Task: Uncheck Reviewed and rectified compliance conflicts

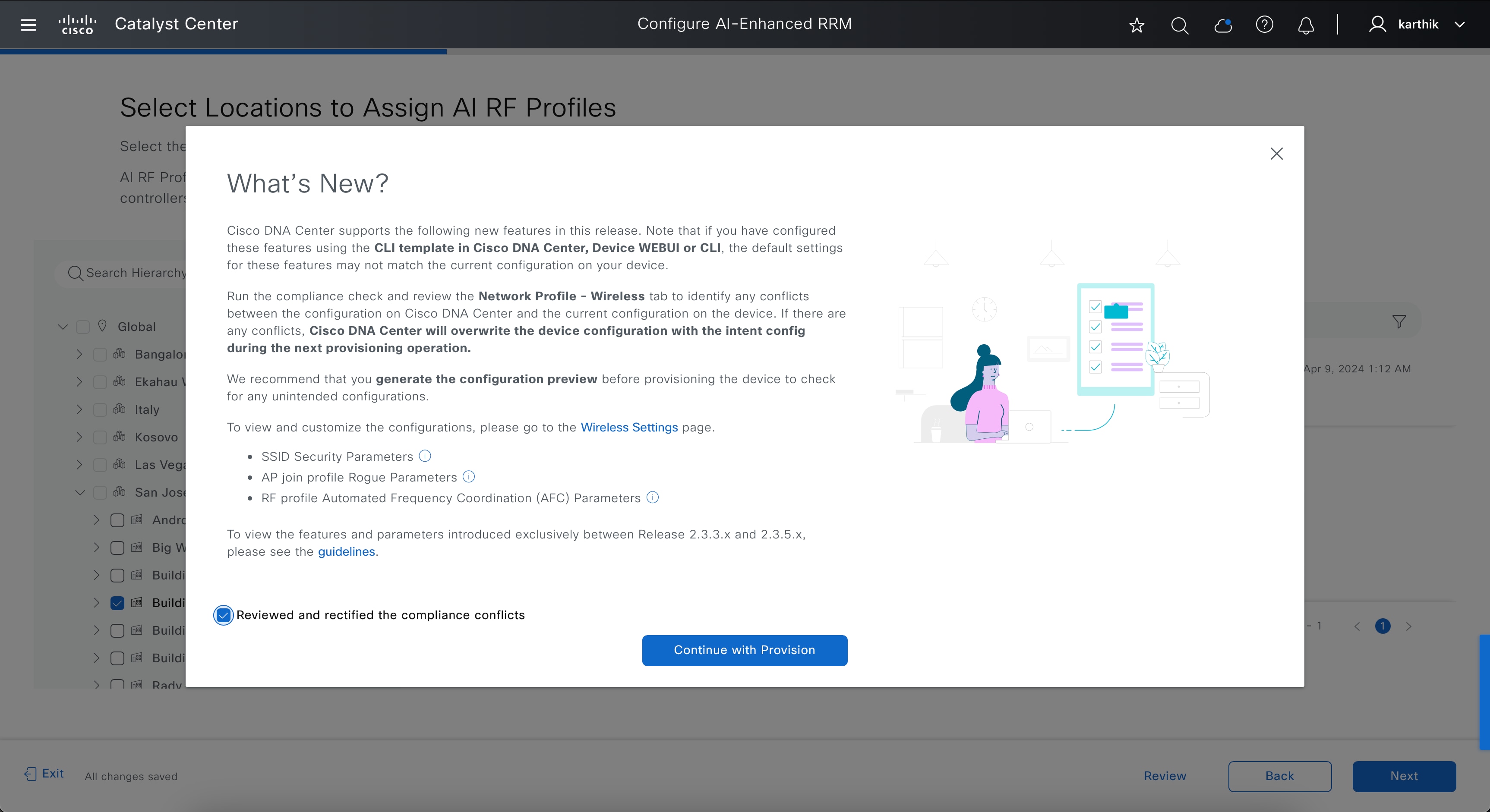Action: click(223, 615)
